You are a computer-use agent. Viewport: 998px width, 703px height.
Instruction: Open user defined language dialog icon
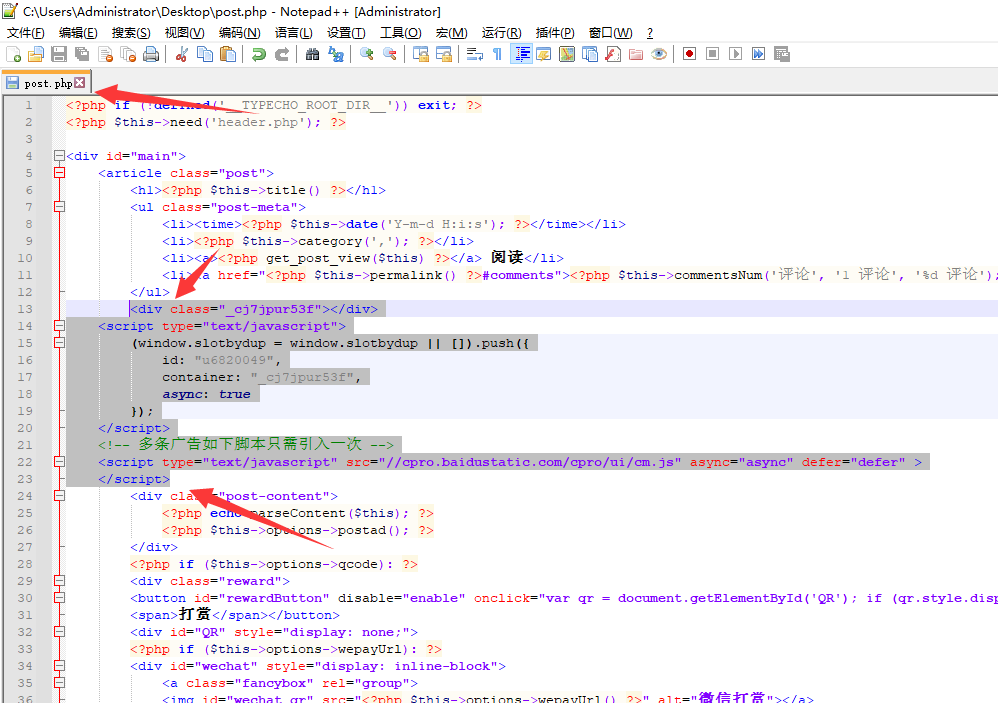click(544, 54)
